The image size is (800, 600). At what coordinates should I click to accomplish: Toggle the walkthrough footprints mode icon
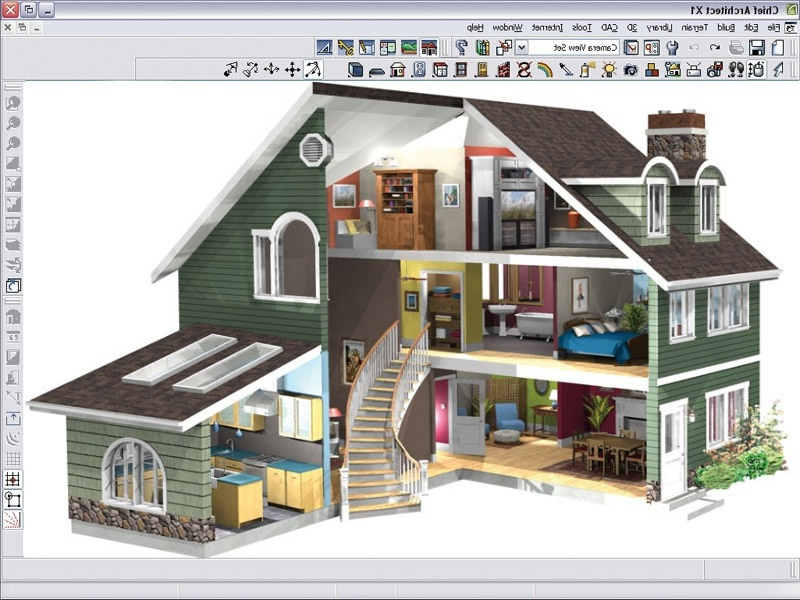pyautogui.click(x=736, y=70)
